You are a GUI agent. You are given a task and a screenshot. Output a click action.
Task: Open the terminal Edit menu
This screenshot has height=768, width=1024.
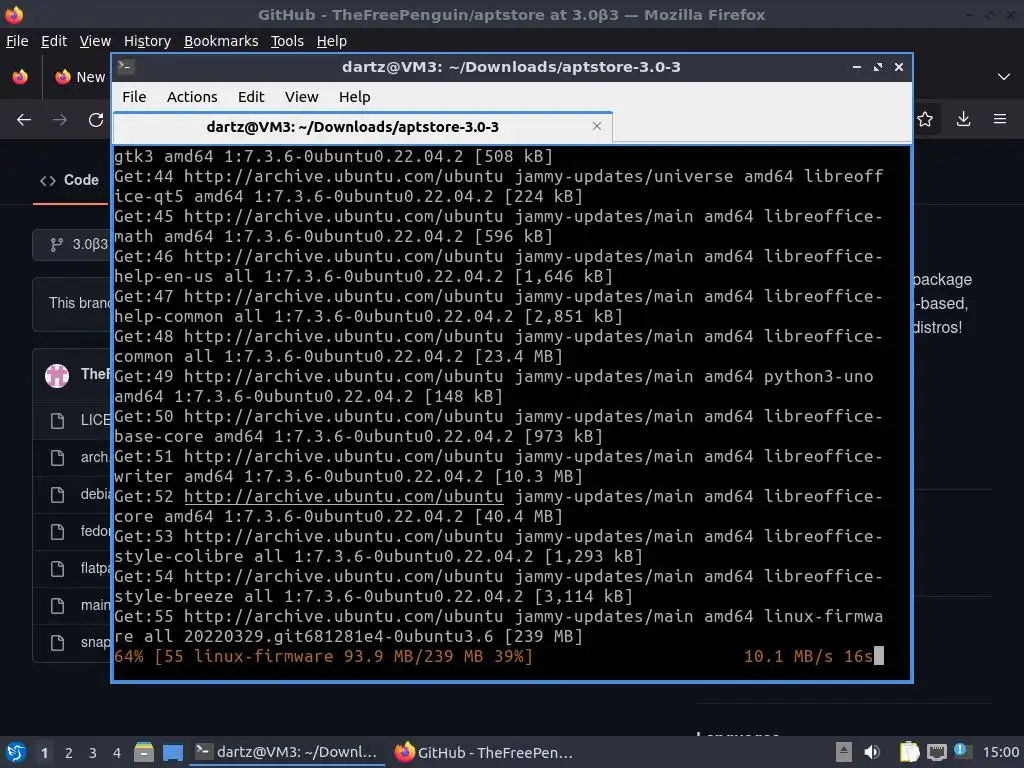click(251, 97)
